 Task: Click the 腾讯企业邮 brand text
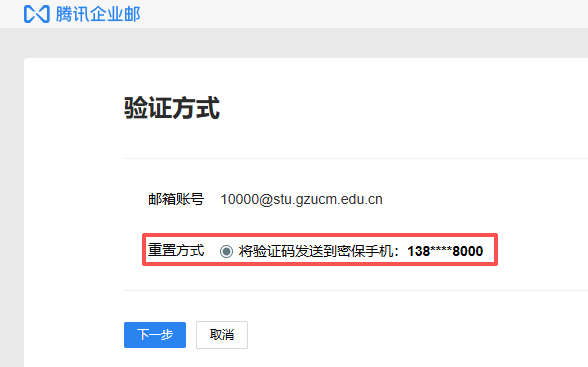coord(98,14)
